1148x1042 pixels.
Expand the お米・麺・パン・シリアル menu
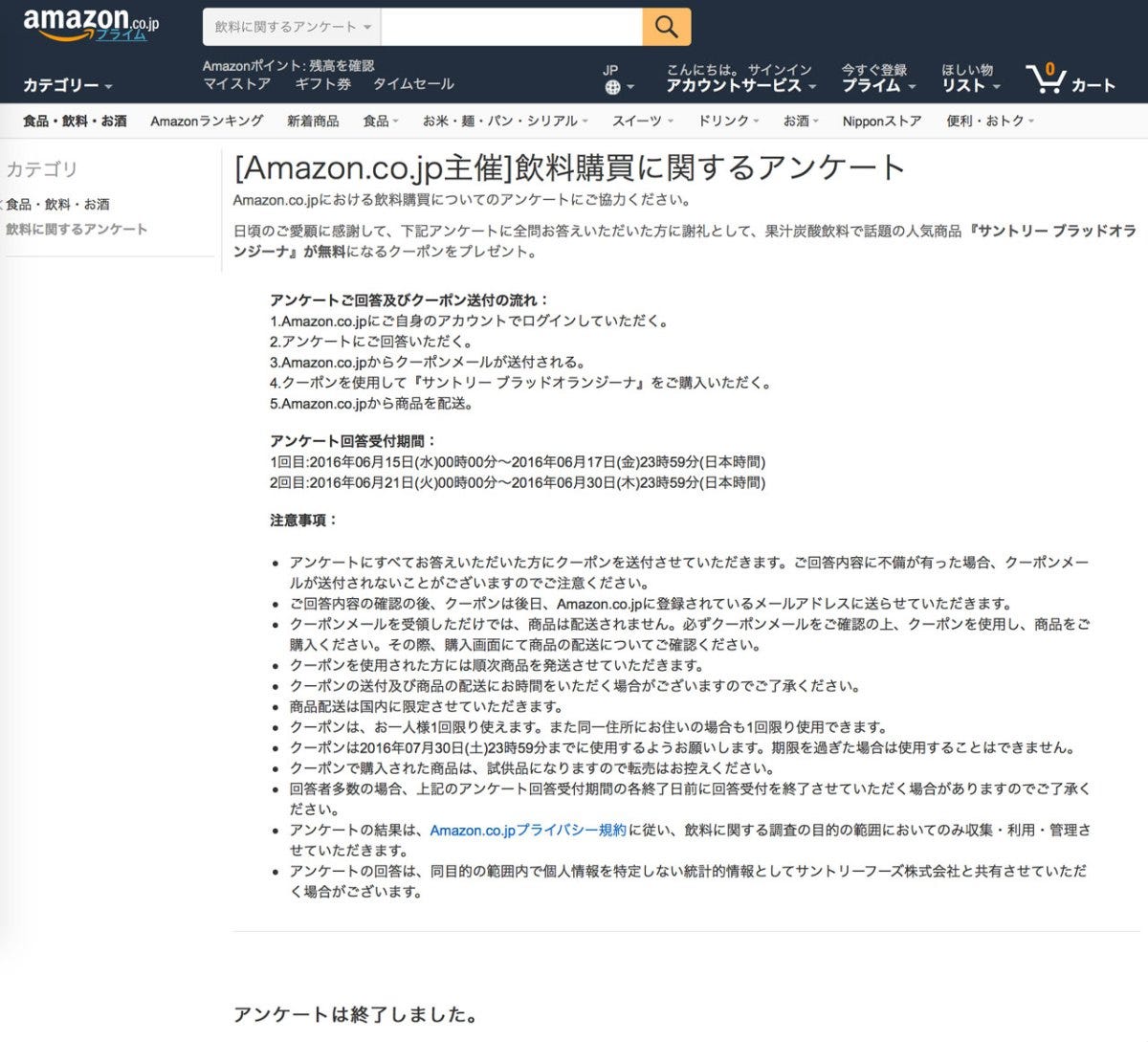coord(505,121)
